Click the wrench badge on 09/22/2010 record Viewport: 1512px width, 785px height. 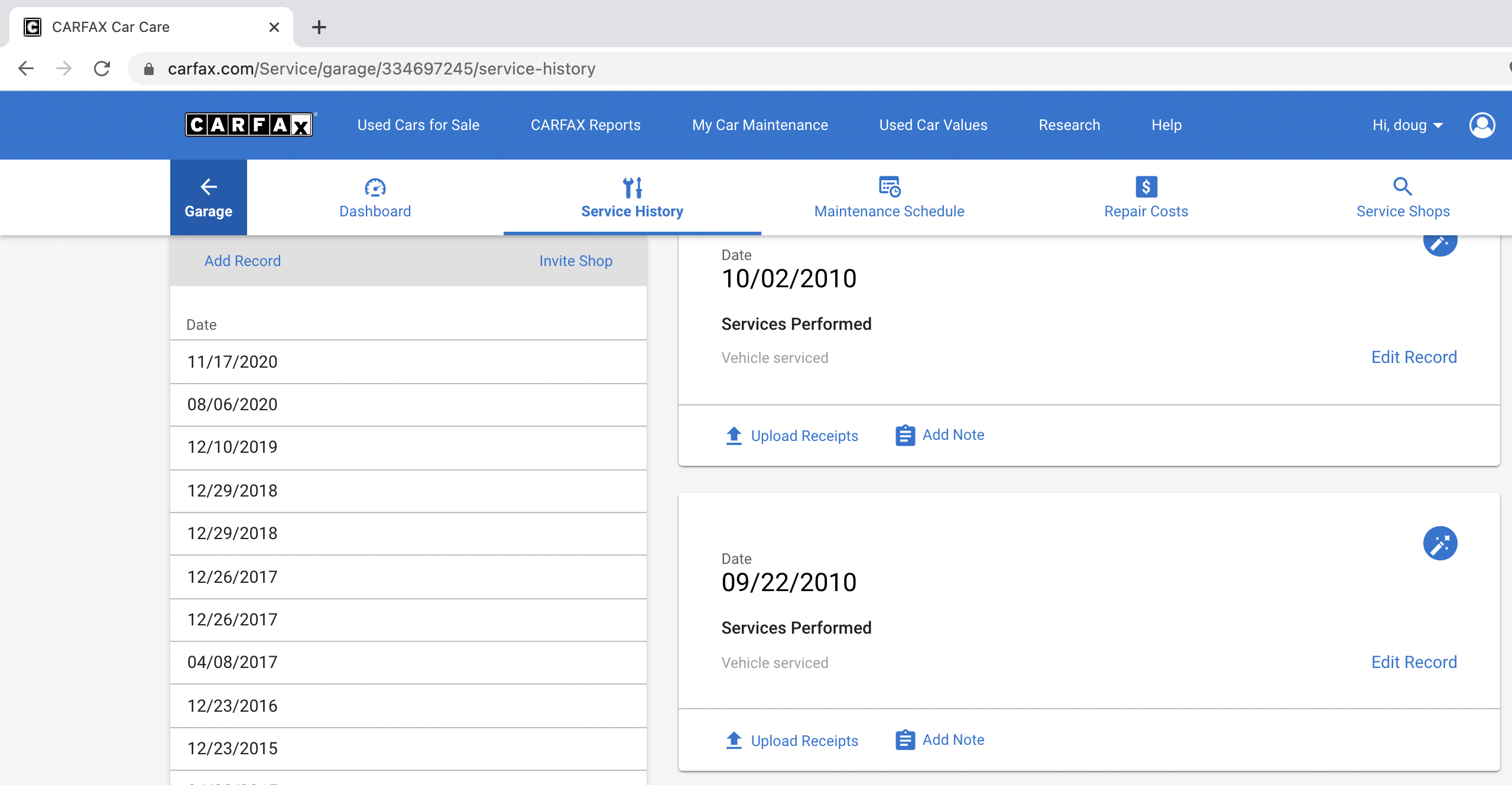pos(1440,543)
